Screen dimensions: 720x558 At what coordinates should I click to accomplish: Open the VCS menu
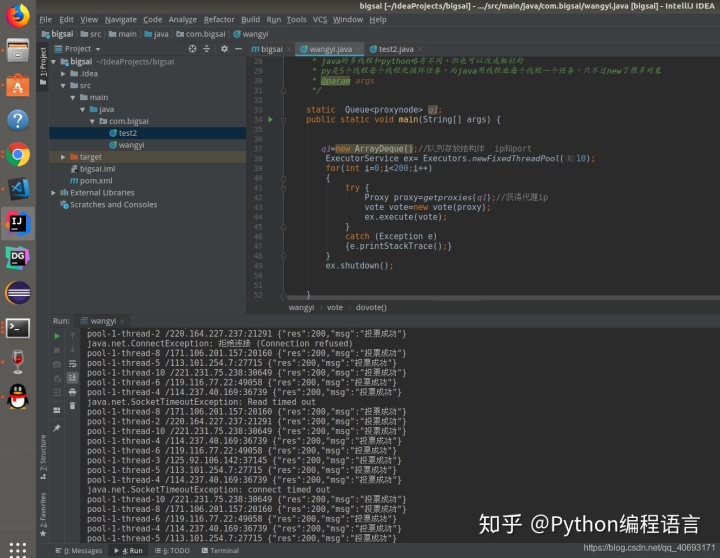(320, 19)
